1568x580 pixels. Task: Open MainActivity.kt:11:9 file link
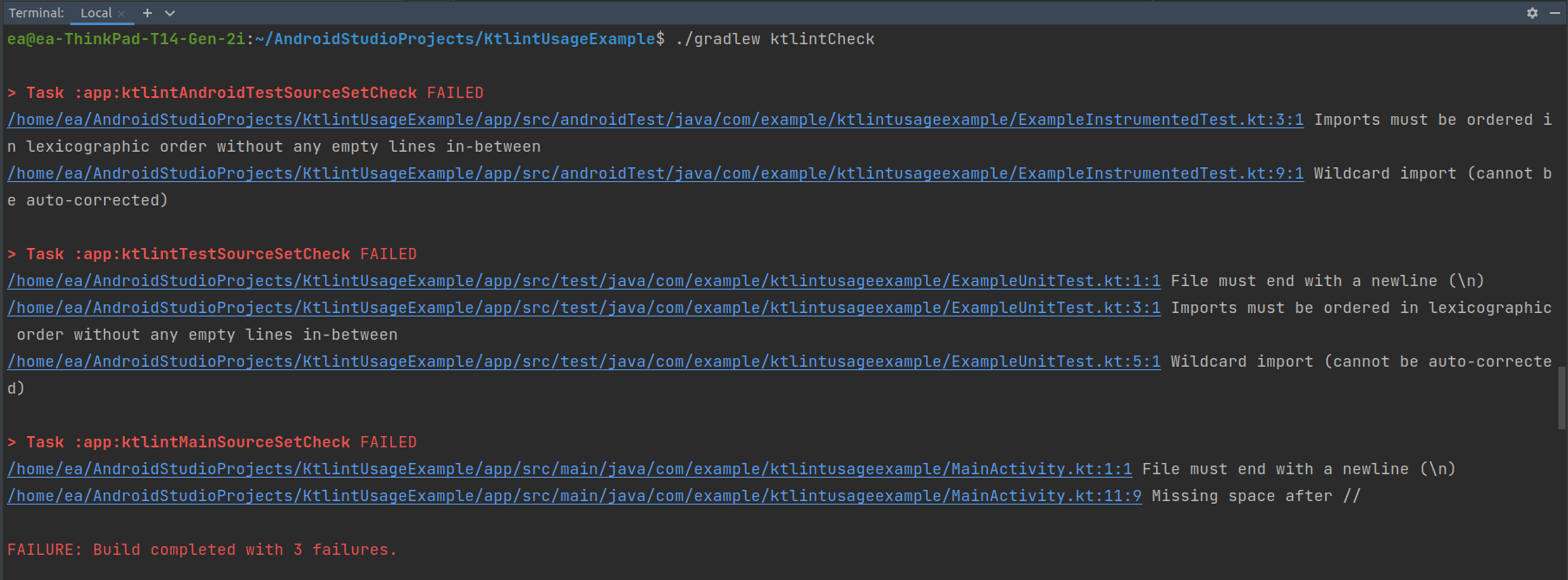point(574,496)
